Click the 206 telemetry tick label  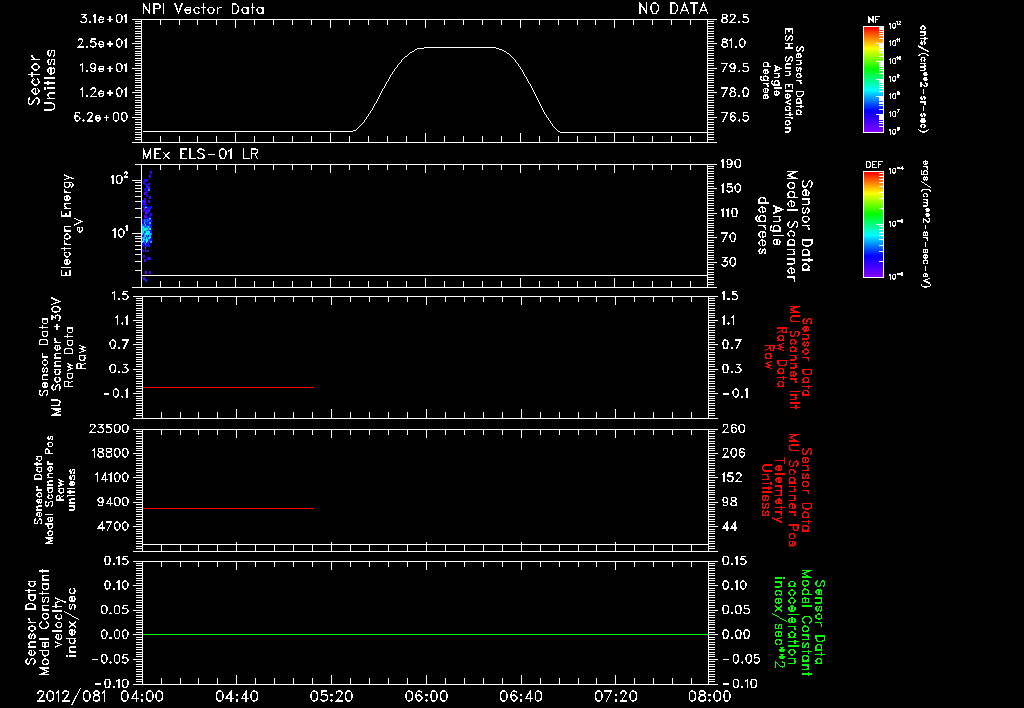[x=733, y=453]
